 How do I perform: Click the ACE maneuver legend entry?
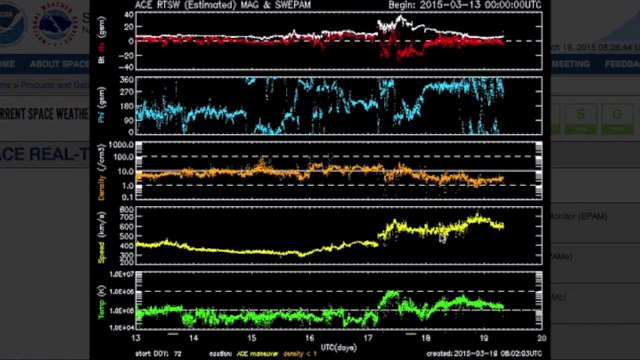coord(257,354)
